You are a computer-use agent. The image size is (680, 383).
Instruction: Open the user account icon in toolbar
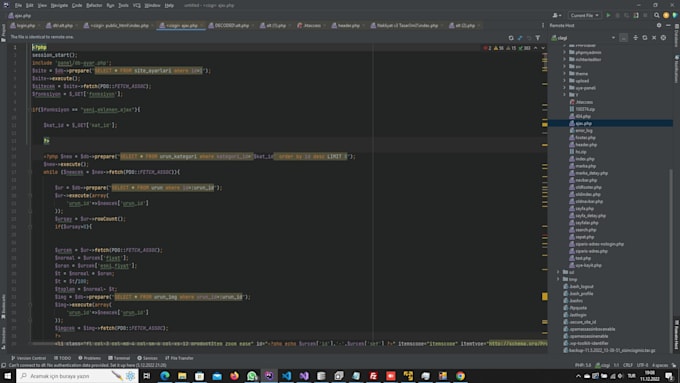[x=556, y=15]
